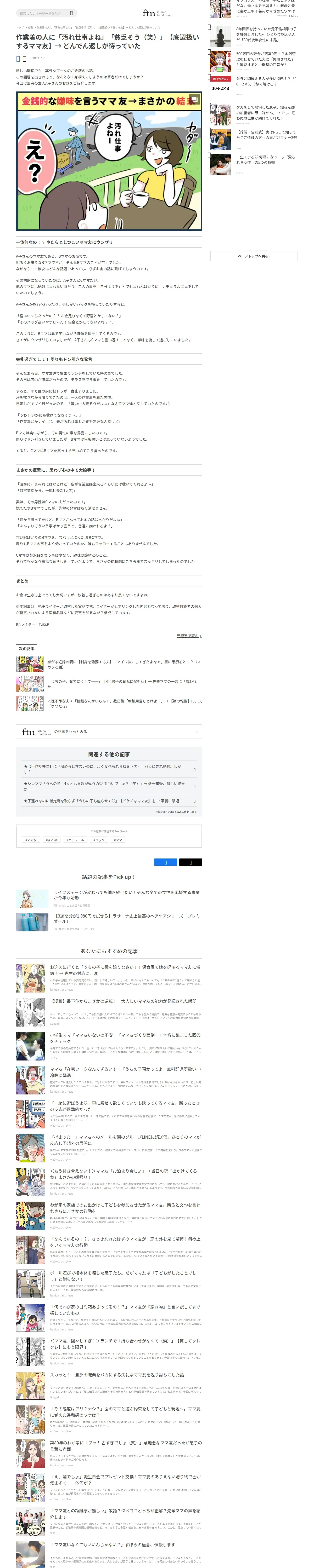Open thumbnail for 小学生ママ ママ友いないの不安 article
Screen dimensions: 314x1568
[x=31, y=1046]
